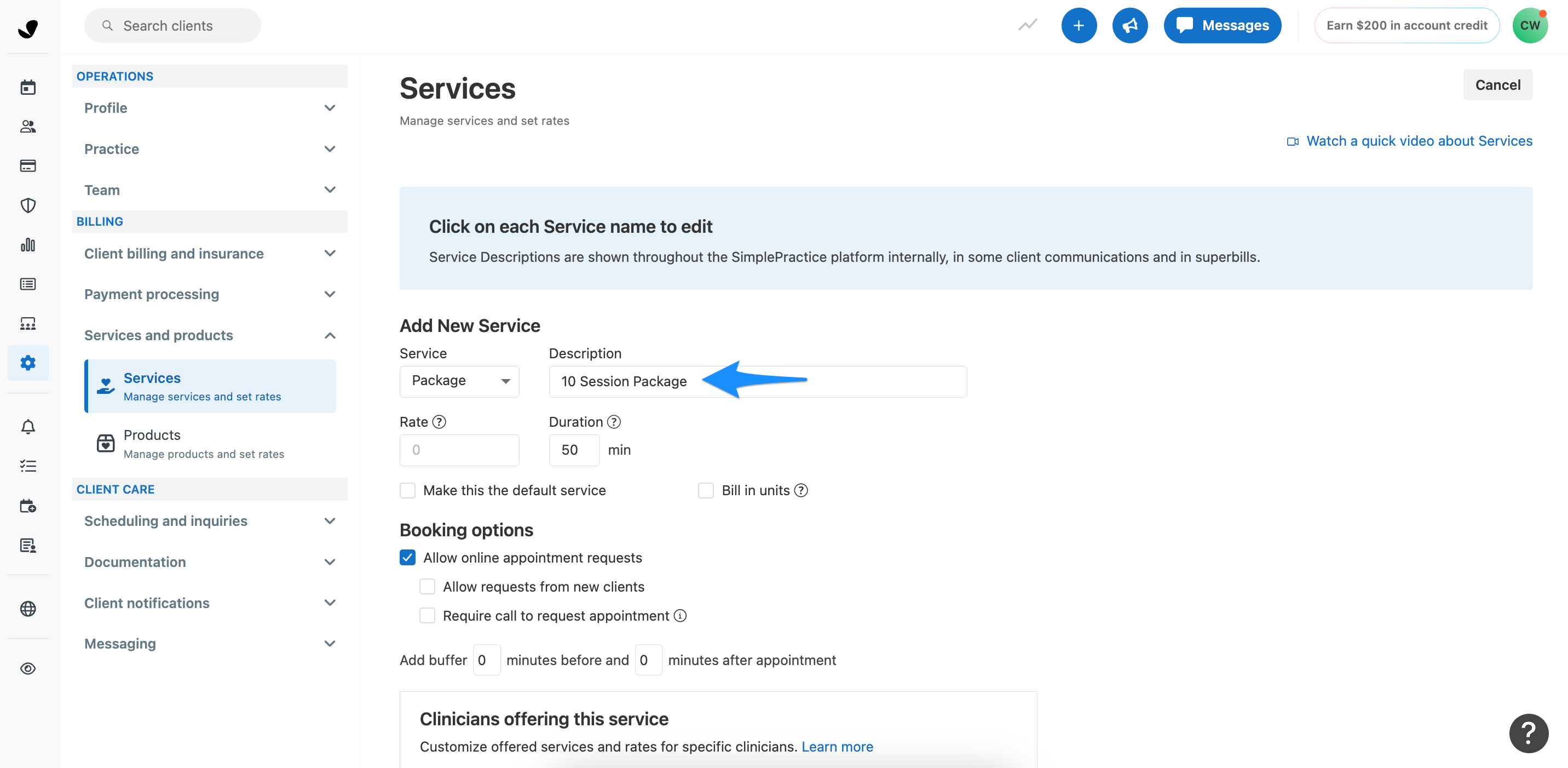Open the checklist tasks icon

[x=28, y=466]
